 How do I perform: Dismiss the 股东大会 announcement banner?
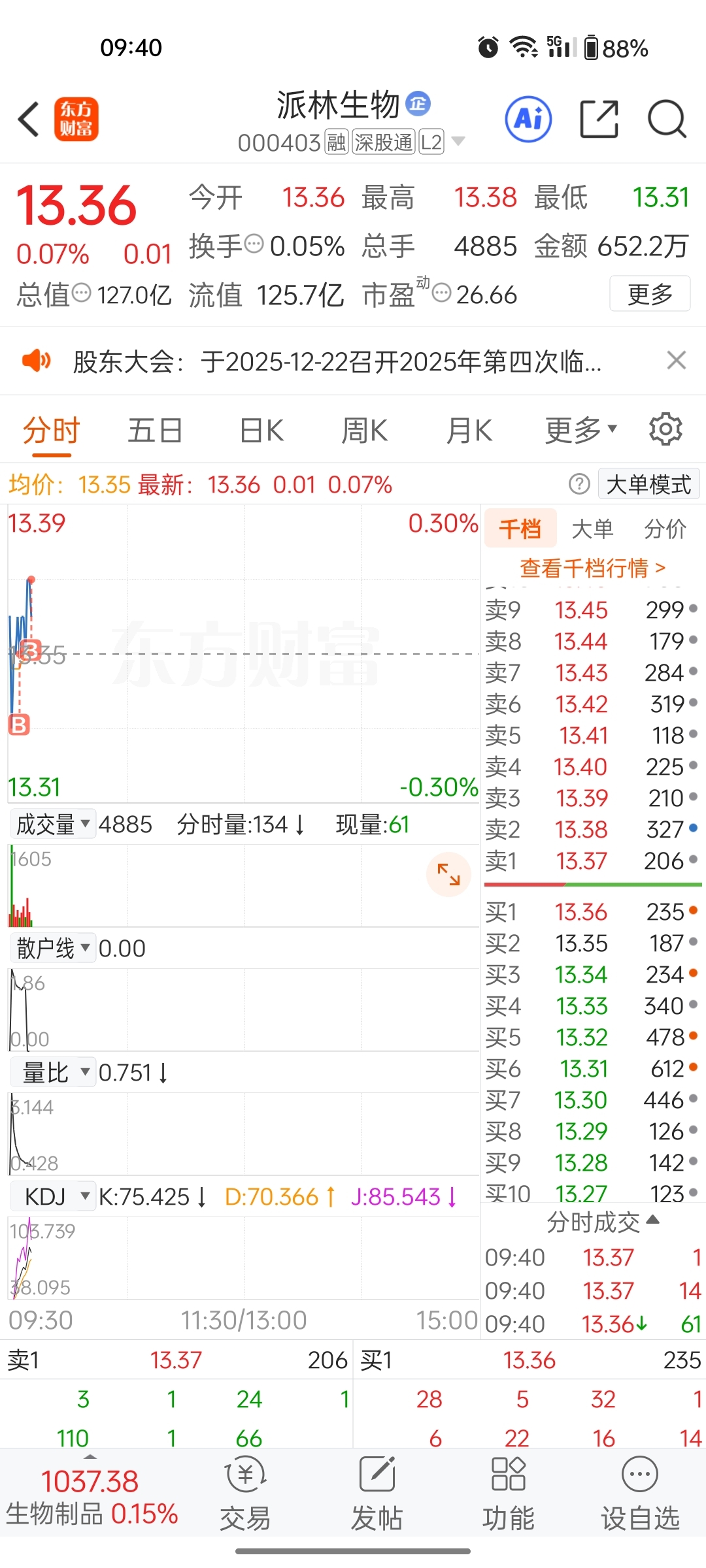(676, 360)
